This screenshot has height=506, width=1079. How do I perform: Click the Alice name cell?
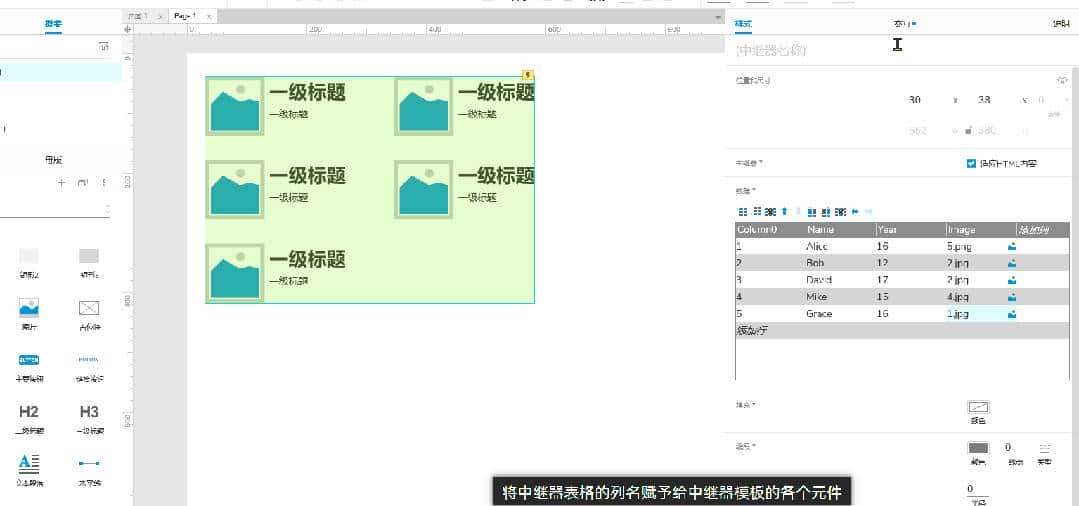[x=839, y=246]
